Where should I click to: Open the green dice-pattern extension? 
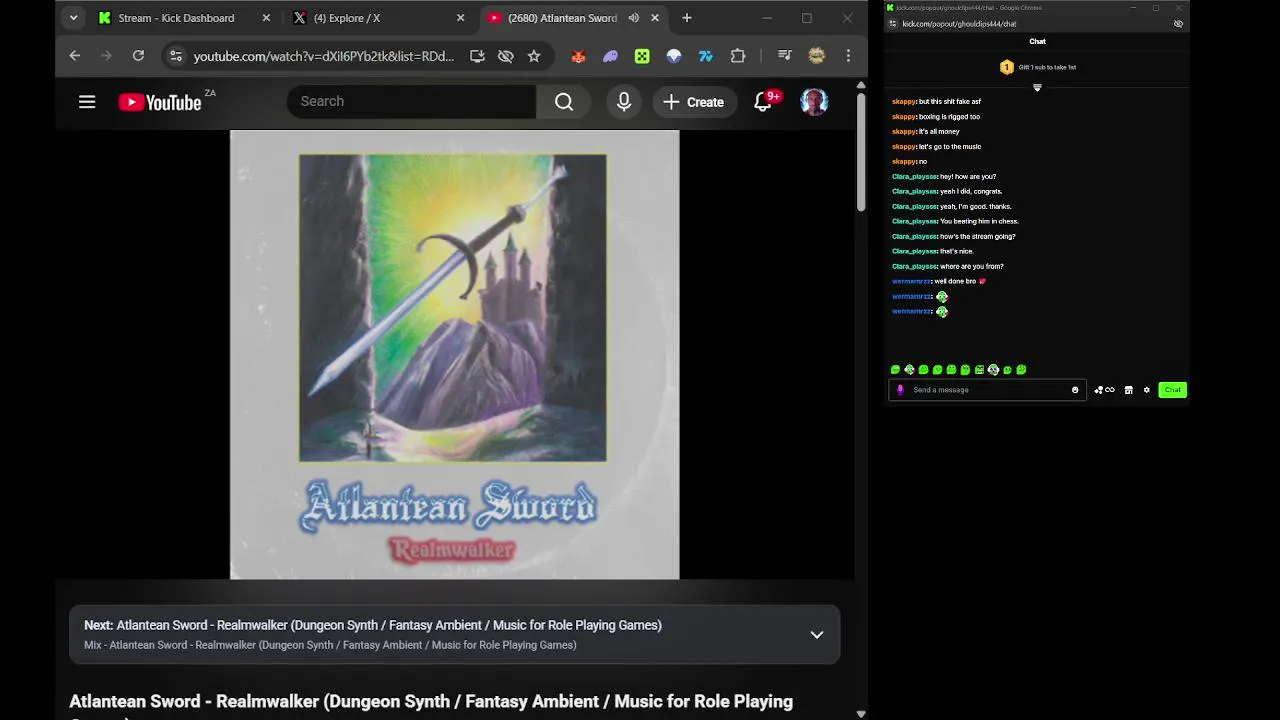642,56
